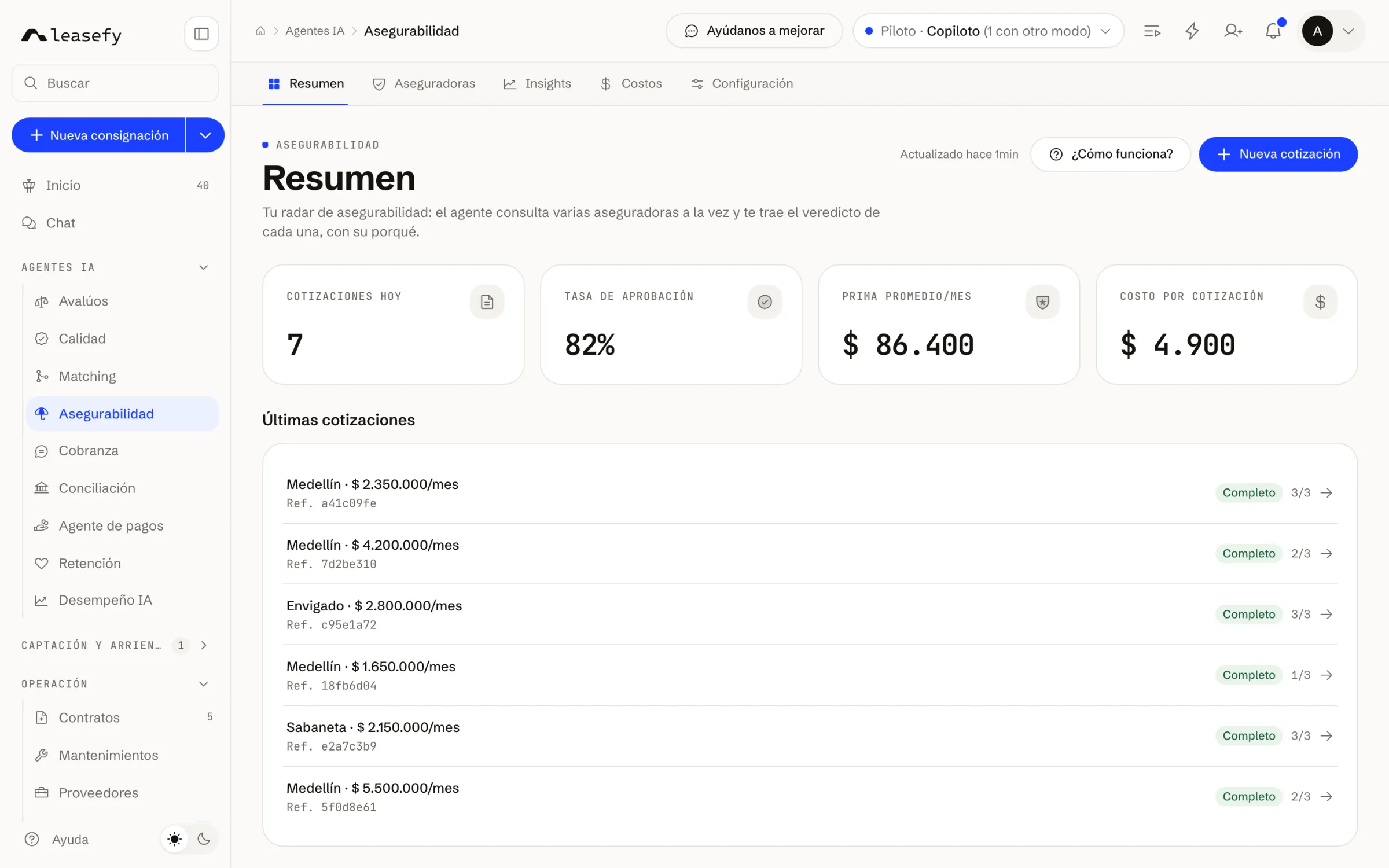
Task: Open Avalúos agent in sidebar
Action: pos(122,301)
